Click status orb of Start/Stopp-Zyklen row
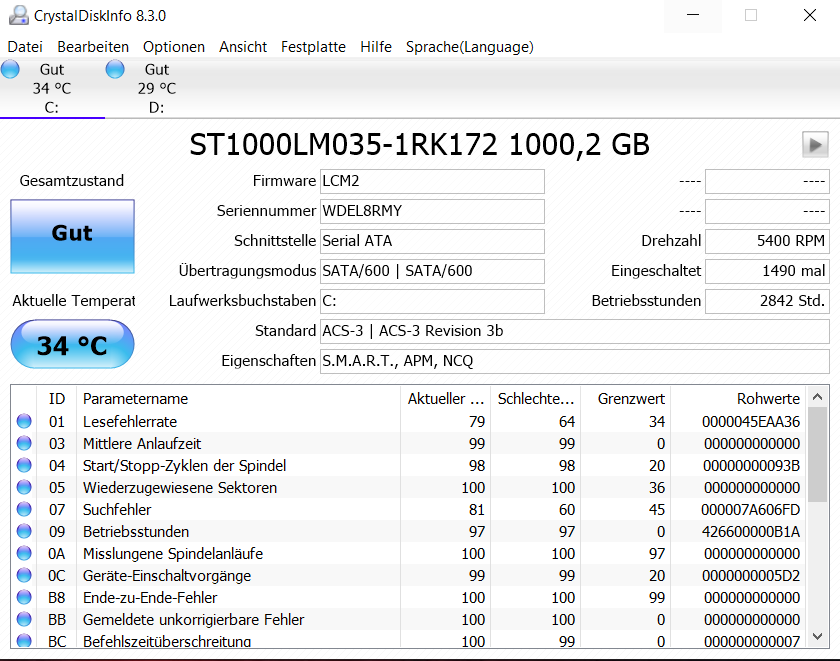The height and width of the screenshot is (661, 840). pyautogui.click(x=24, y=465)
